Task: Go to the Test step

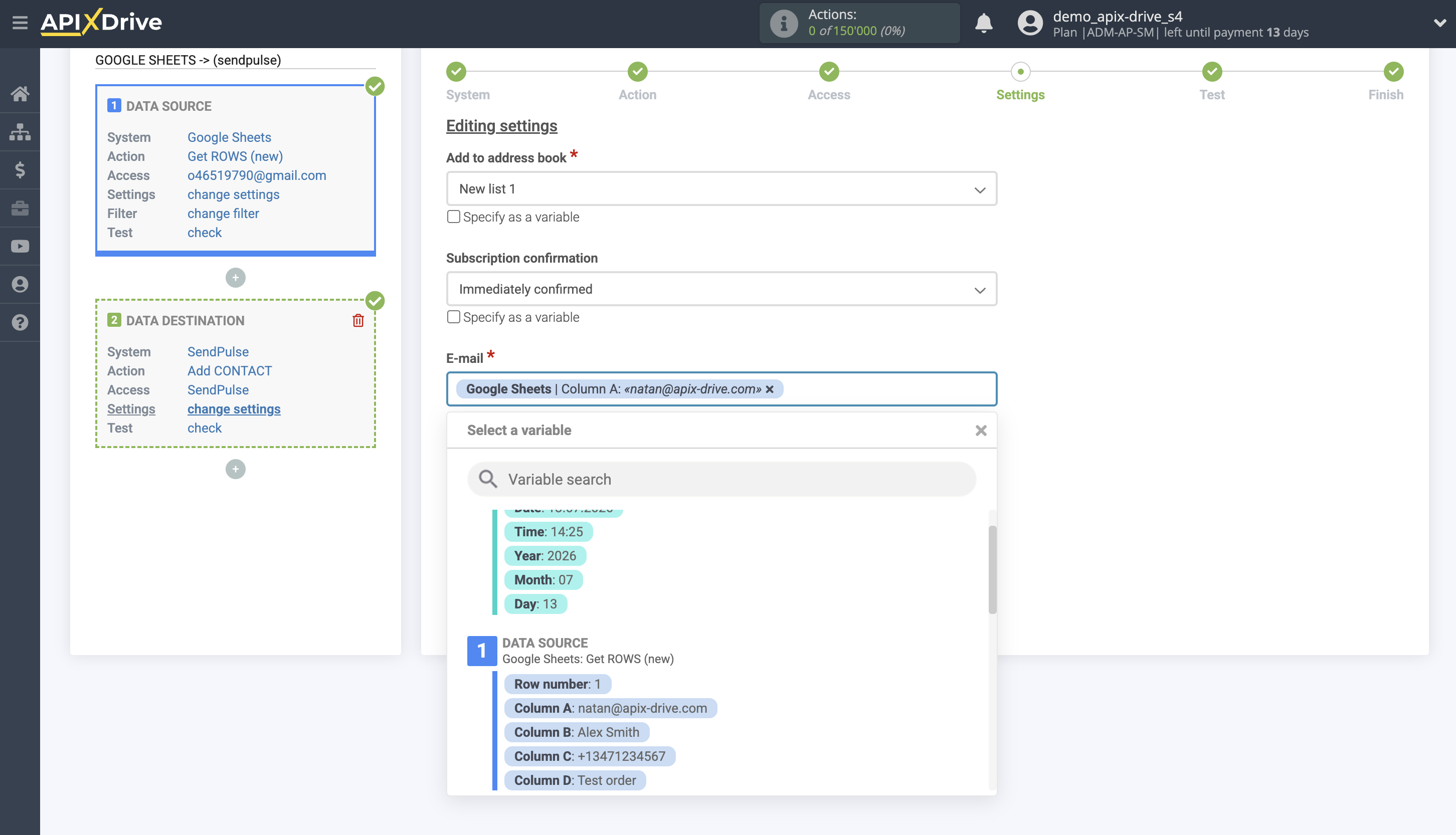Action: [x=1212, y=72]
